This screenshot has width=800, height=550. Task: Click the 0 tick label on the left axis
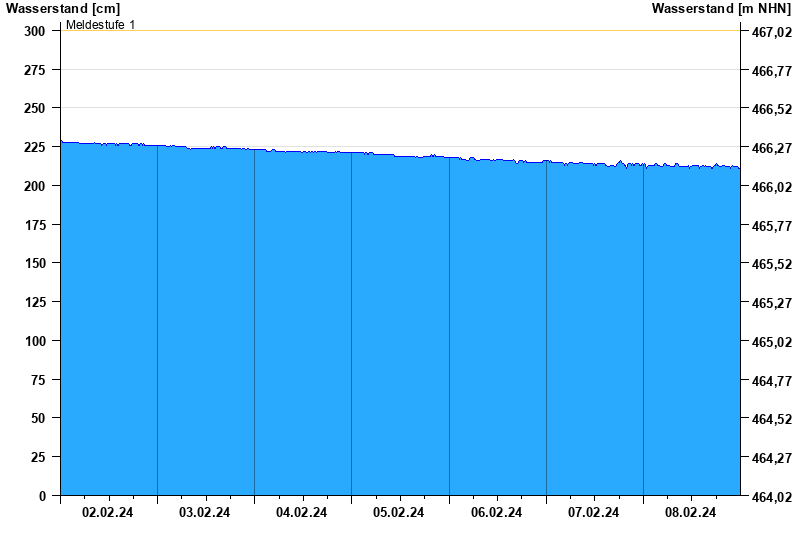[x=42, y=496]
